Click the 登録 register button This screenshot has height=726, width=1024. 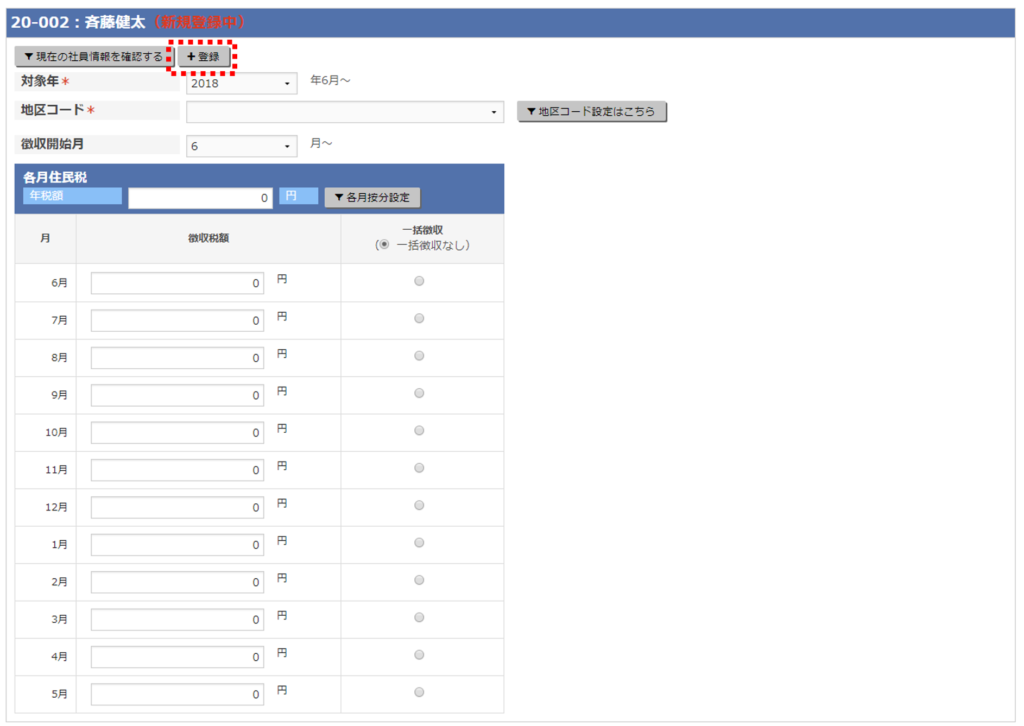click(x=203, y=57)
